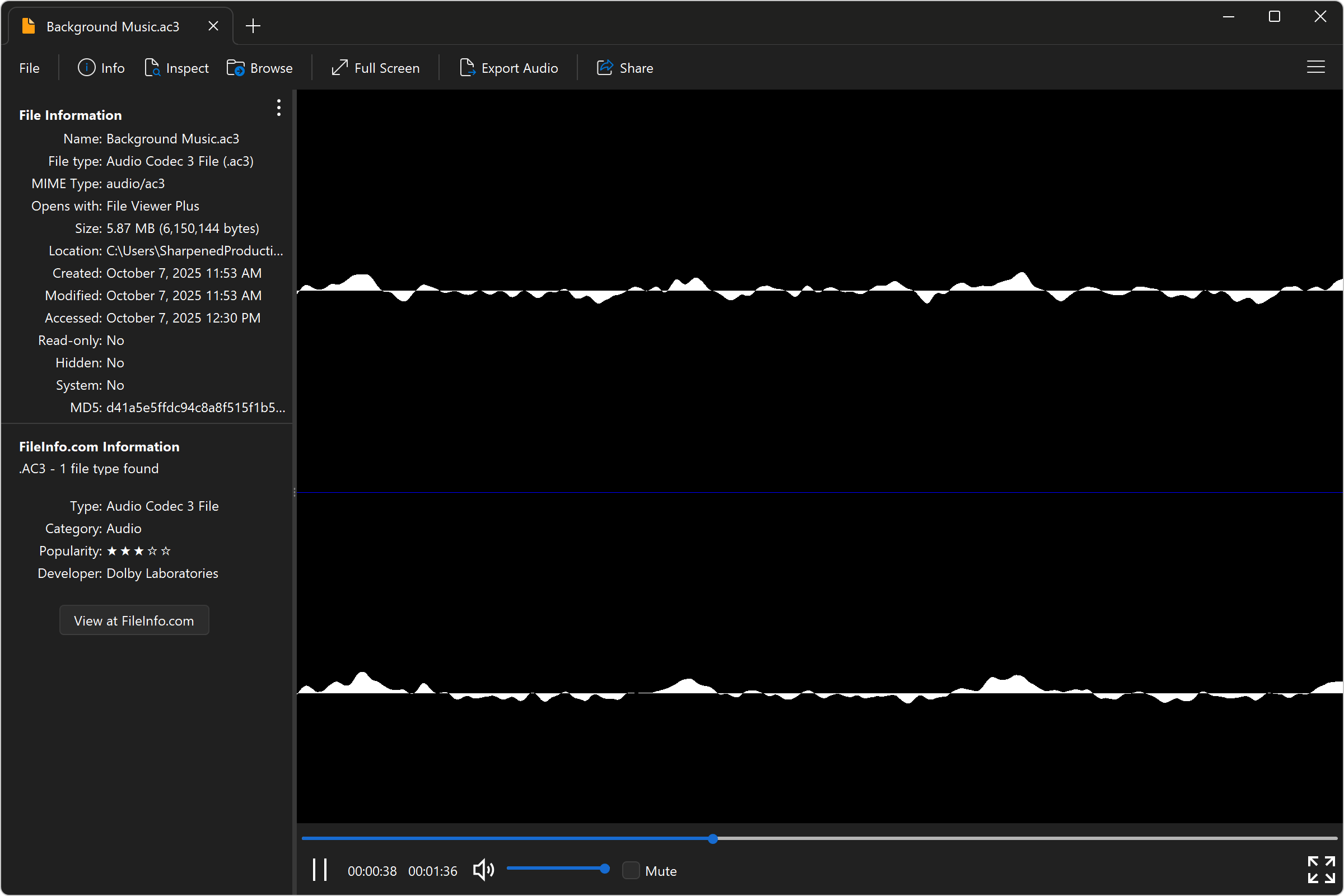1344x896 pixels.
Task: Click the Inspect toolbar button
Action: [176, 68]
